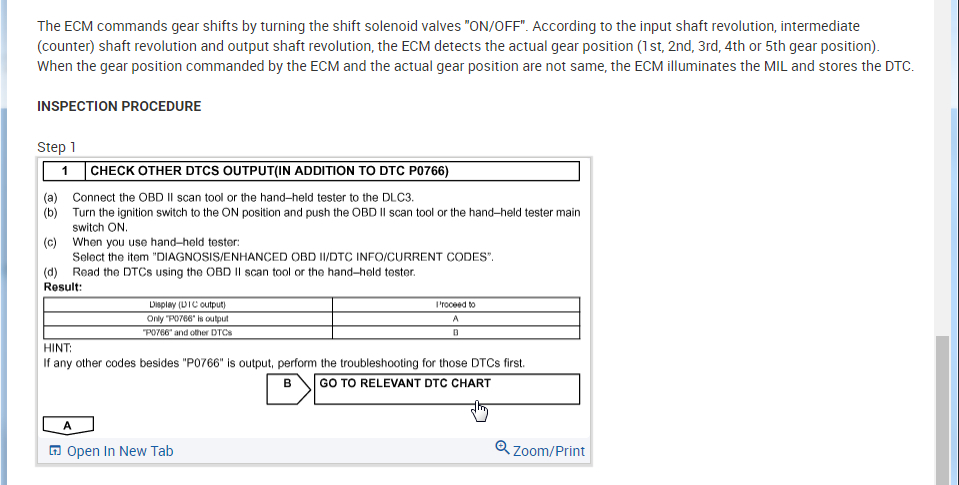Select the 'P0766 and other DTCs' table row
959x485 pixels.
pos(187,332)
